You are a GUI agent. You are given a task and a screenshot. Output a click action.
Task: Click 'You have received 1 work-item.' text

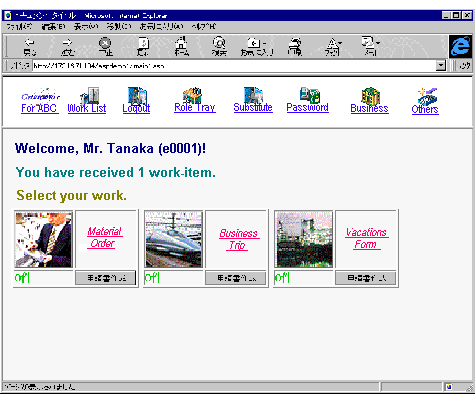[116, 172]
